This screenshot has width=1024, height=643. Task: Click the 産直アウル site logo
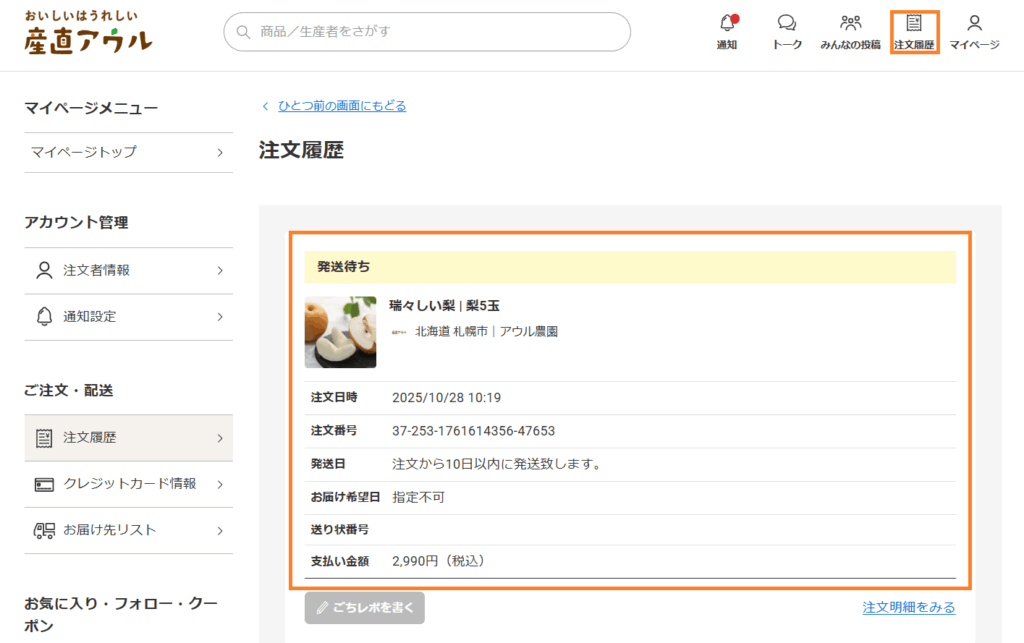88,32
